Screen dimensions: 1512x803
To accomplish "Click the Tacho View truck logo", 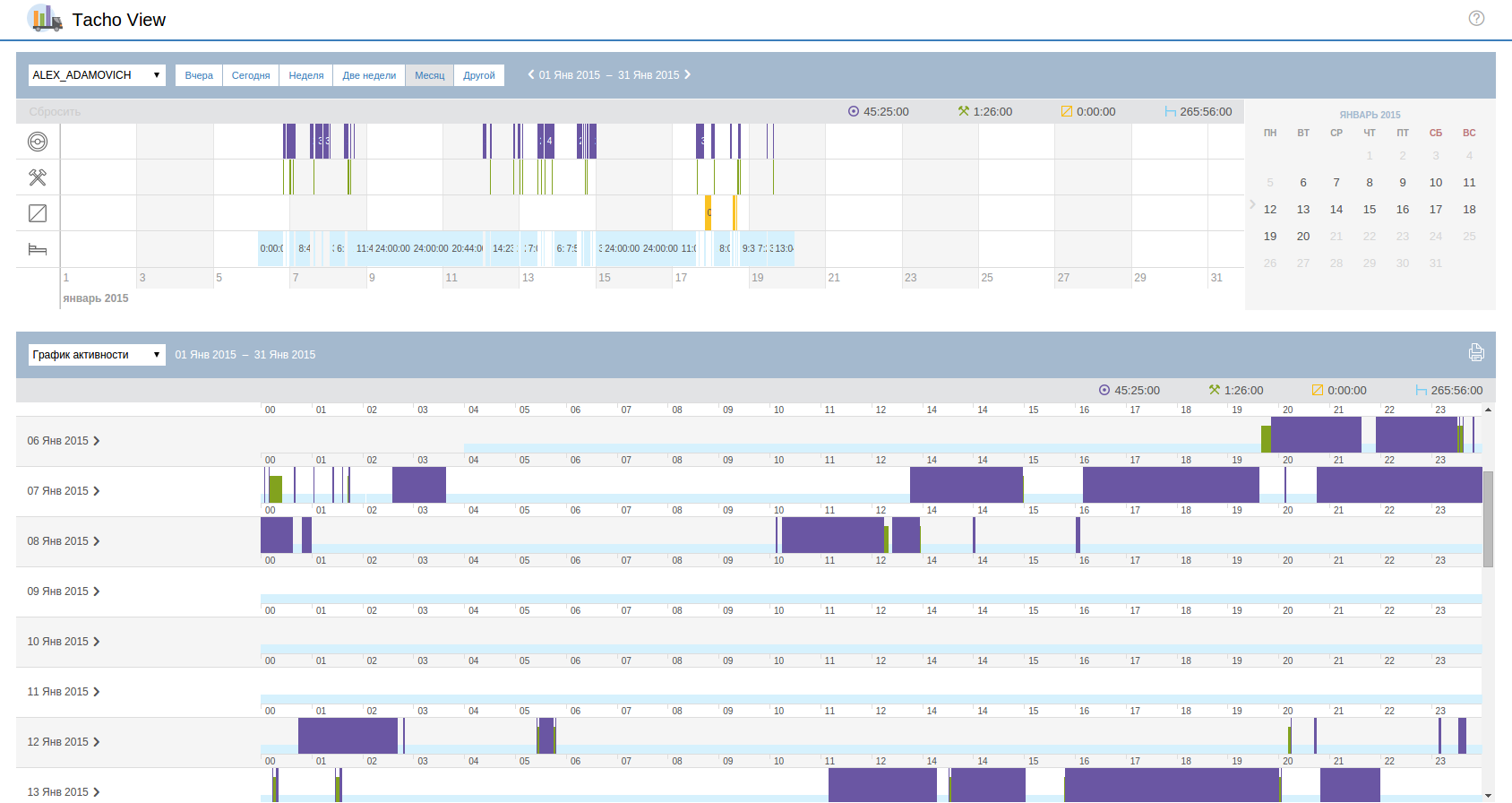I will click(45, 19).
